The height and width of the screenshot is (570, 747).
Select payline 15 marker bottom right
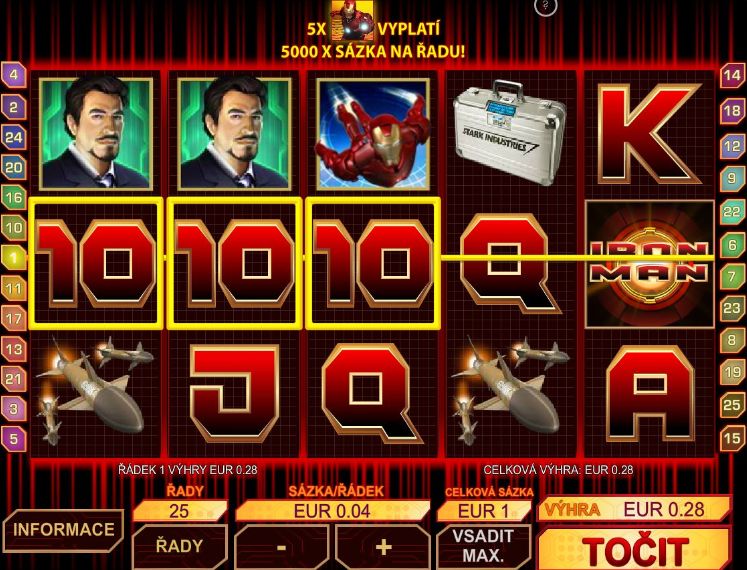coord(732,438)
